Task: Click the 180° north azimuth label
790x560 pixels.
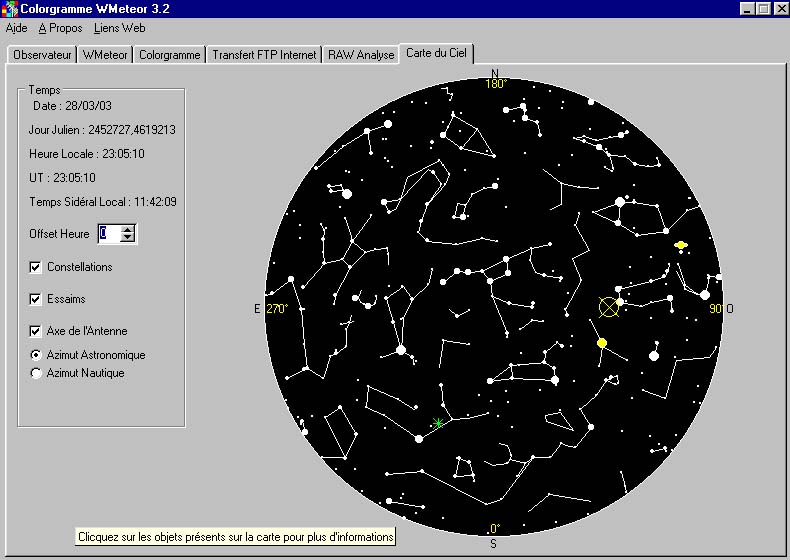Action: pos(496,84)
